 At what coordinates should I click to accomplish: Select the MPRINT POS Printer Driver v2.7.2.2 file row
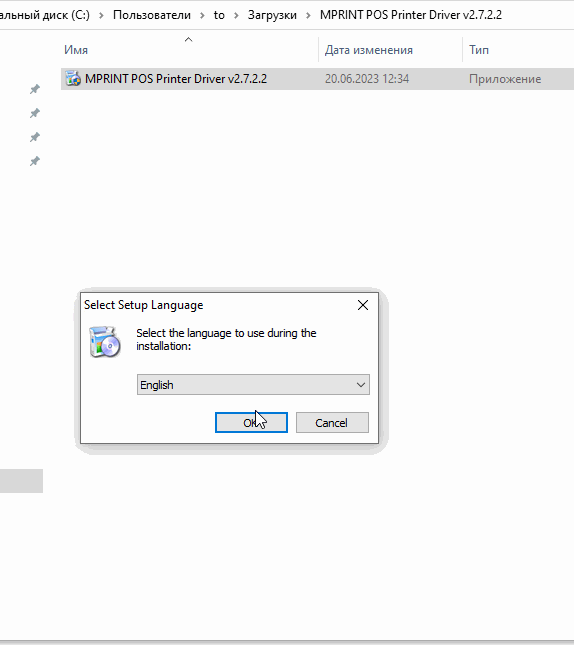317,79
